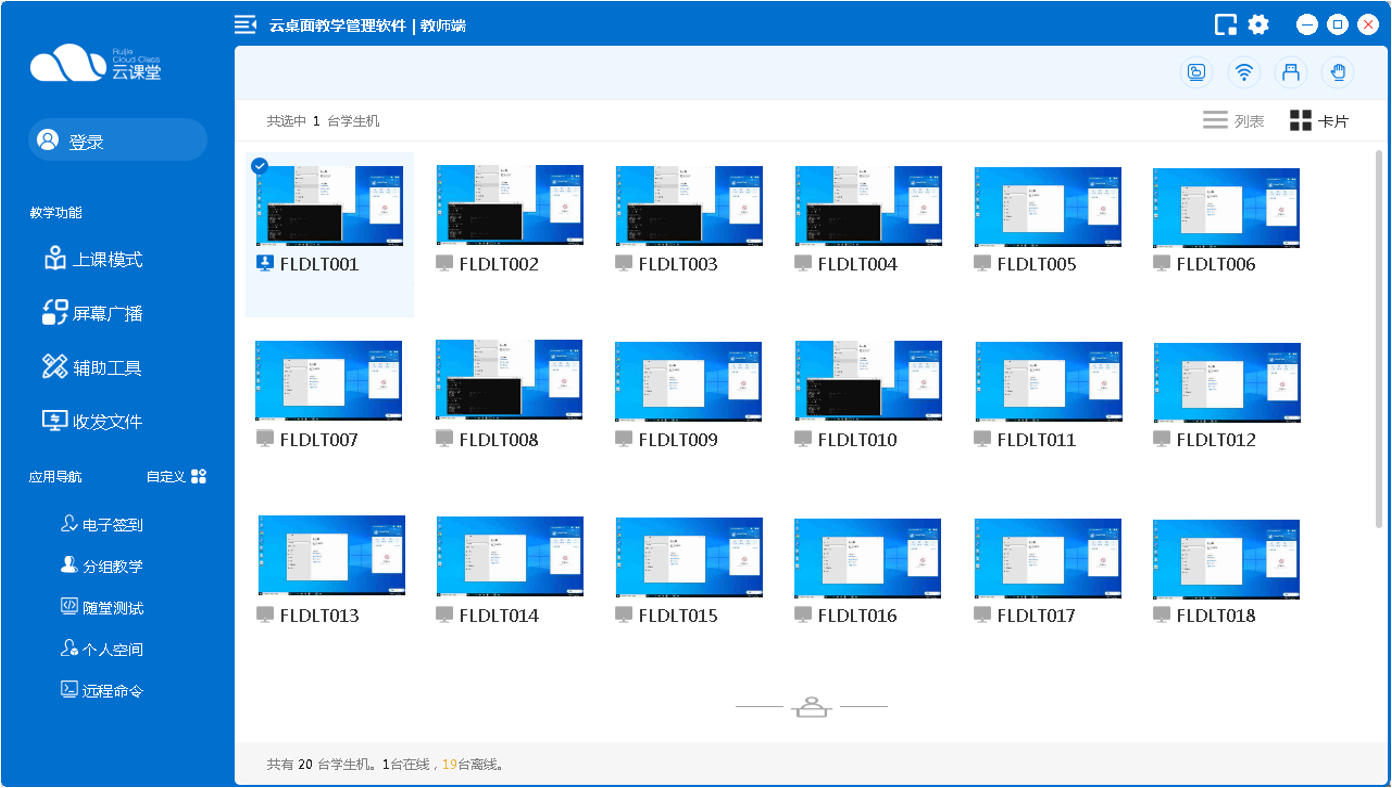Click the raise hand icon
Viewport: 1392px width, 788px height.
1338,72
